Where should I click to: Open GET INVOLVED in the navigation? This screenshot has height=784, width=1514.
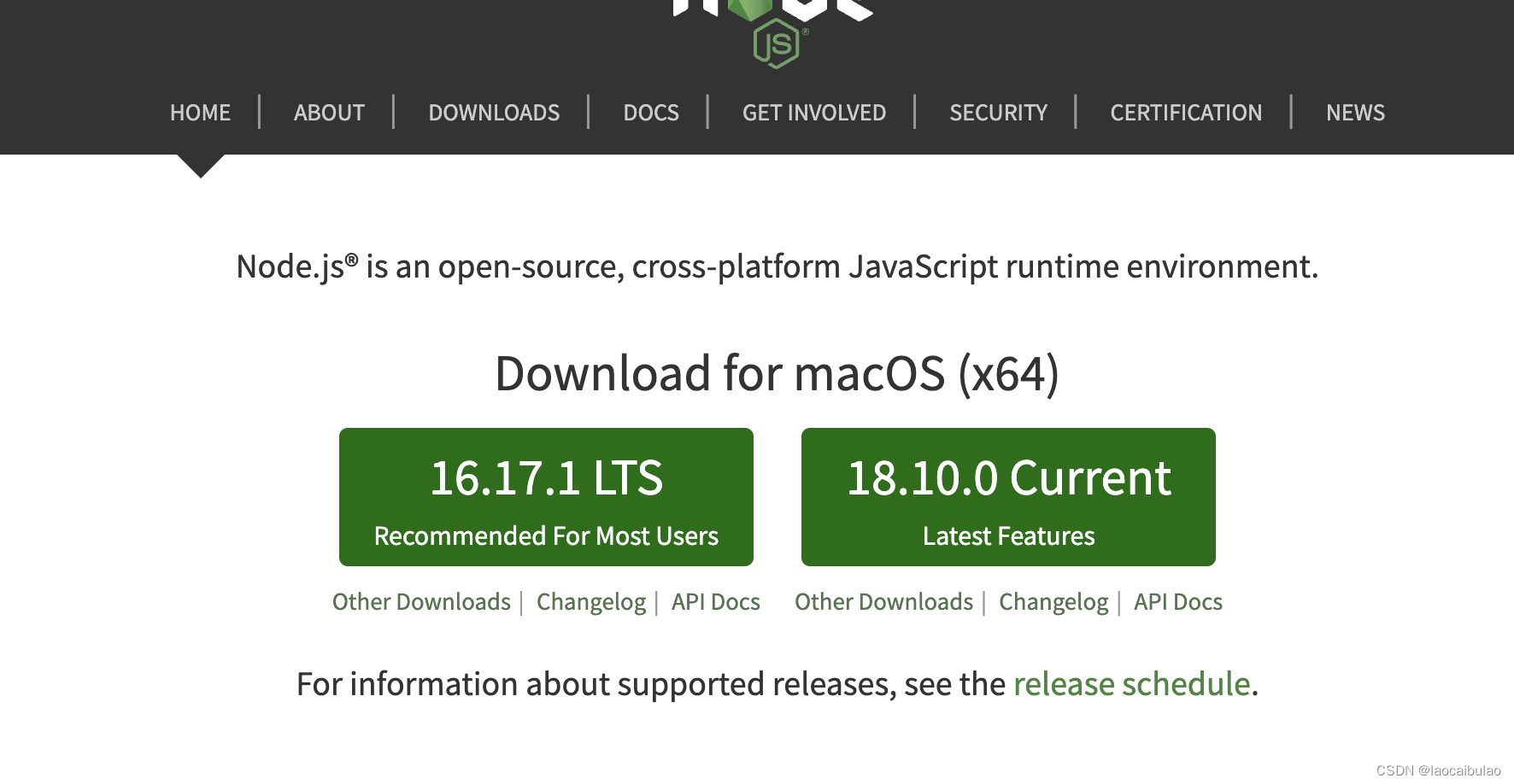tap(814, 113)
